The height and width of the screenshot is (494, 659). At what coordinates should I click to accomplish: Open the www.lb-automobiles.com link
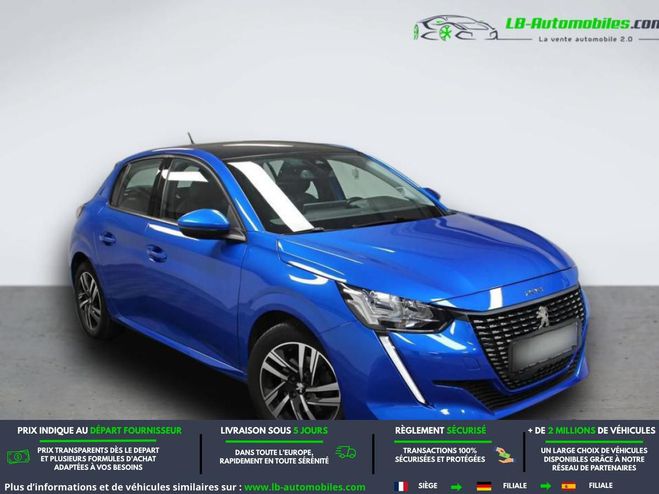(305, 488)
